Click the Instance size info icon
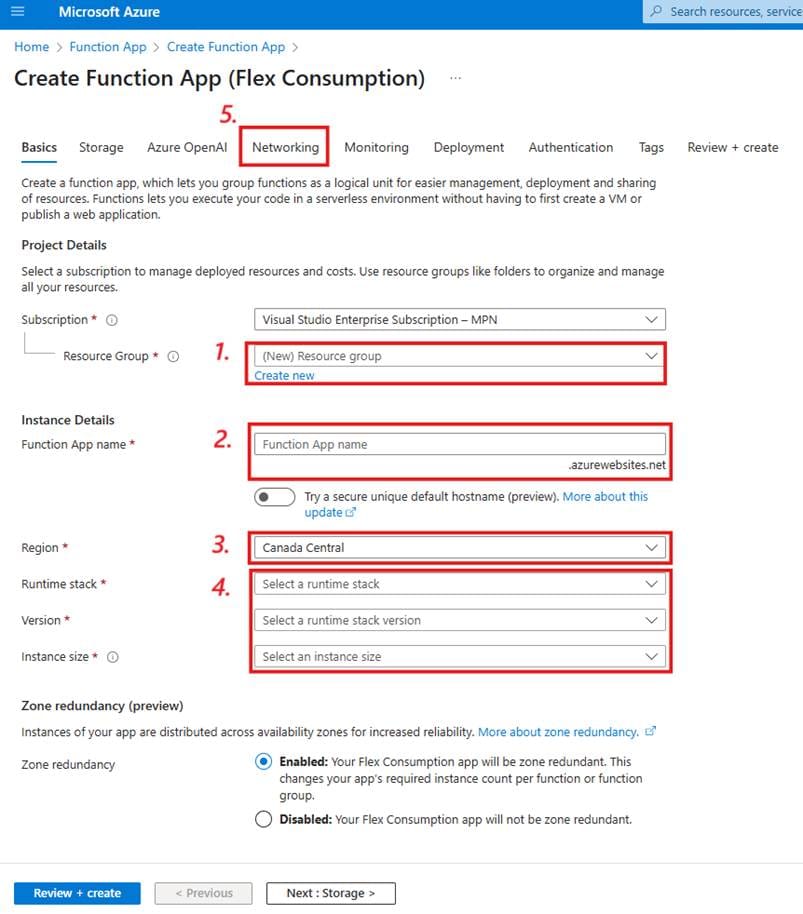Screen dimensions: 803x914 (x=112, y=657)
